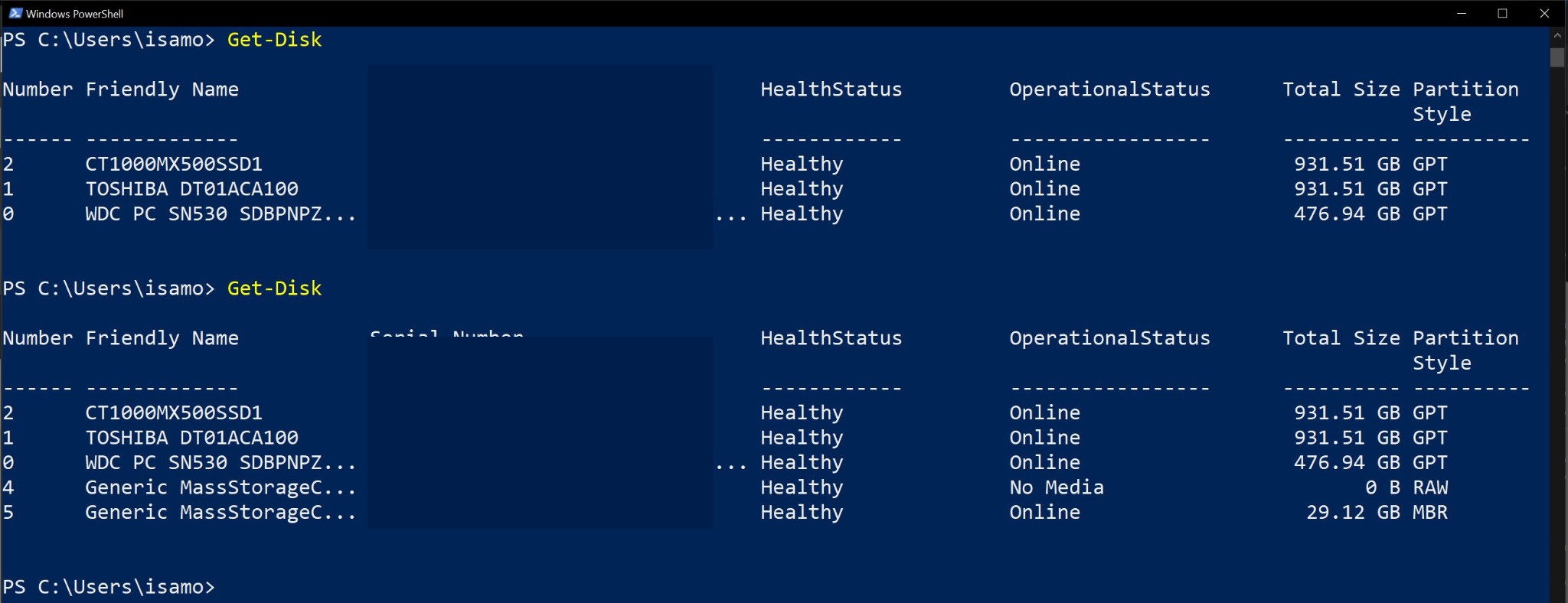Click "WDC PC SN530 SDBPNPZ..." in the five-disk table
The height and width of the screenshot is (603, 1568).
coord(220,462)
